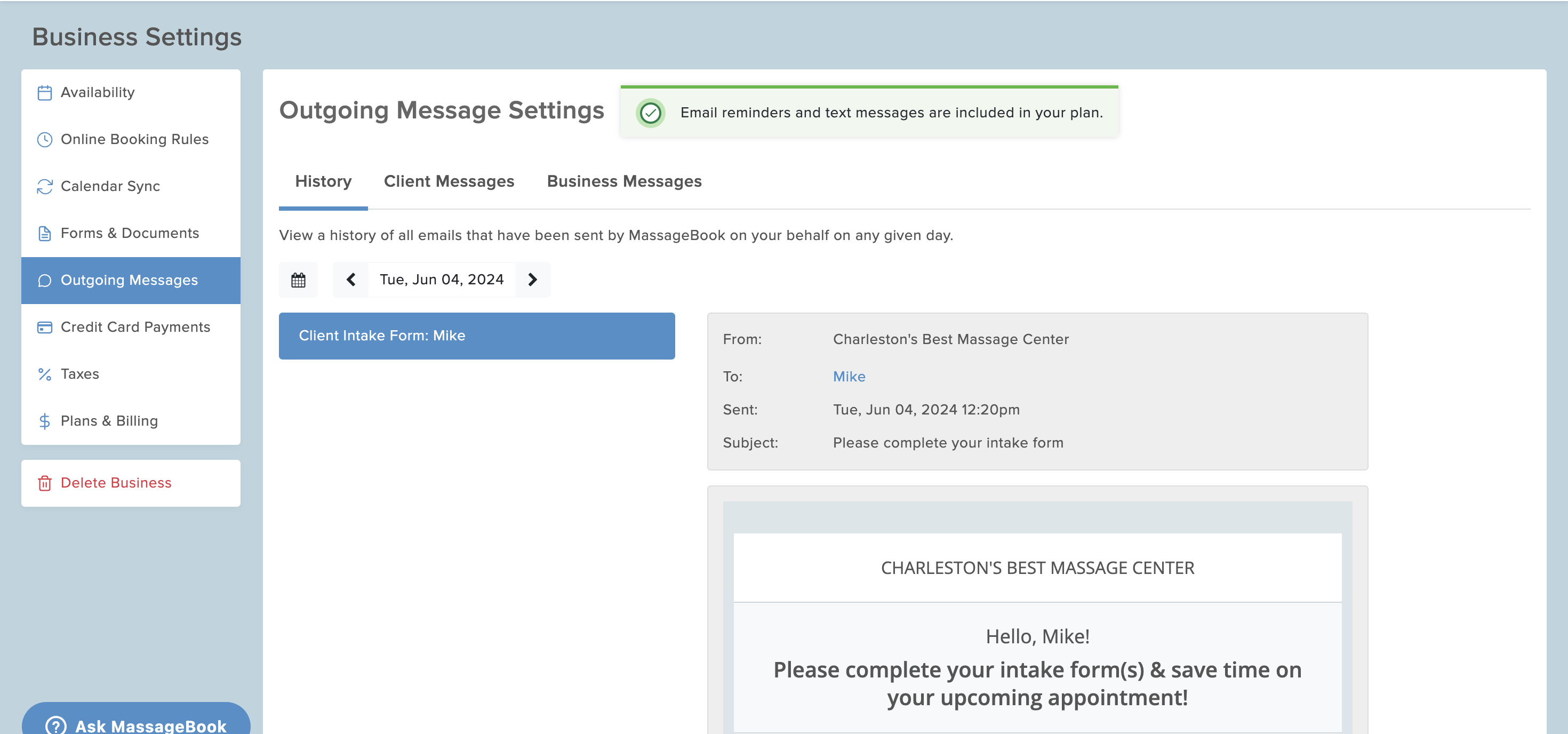Go to the previous day with the left chevron

click(x=350, y=280)
